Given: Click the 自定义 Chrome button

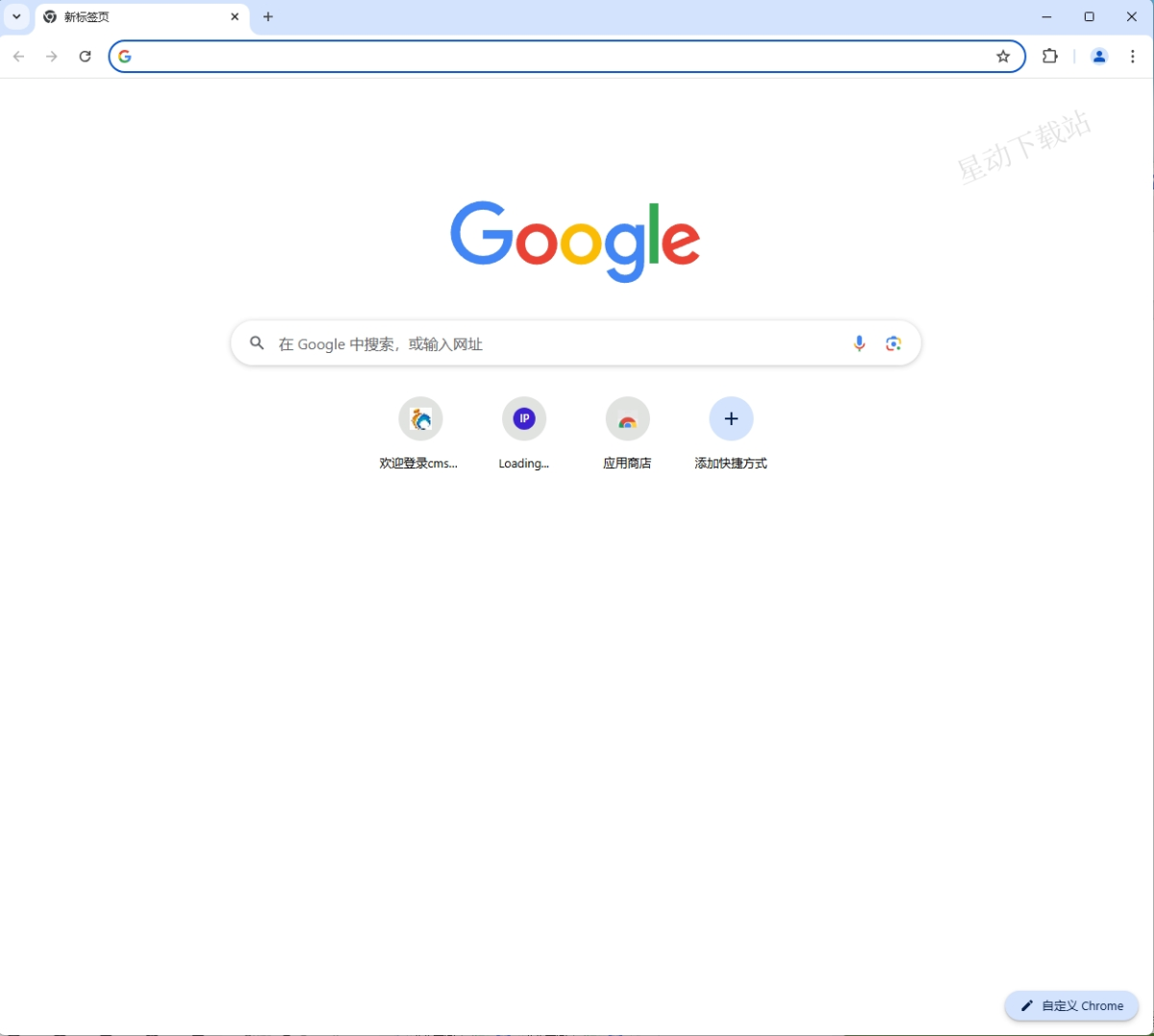Looking at the screenshot, I should [x=1071, y=1005].
